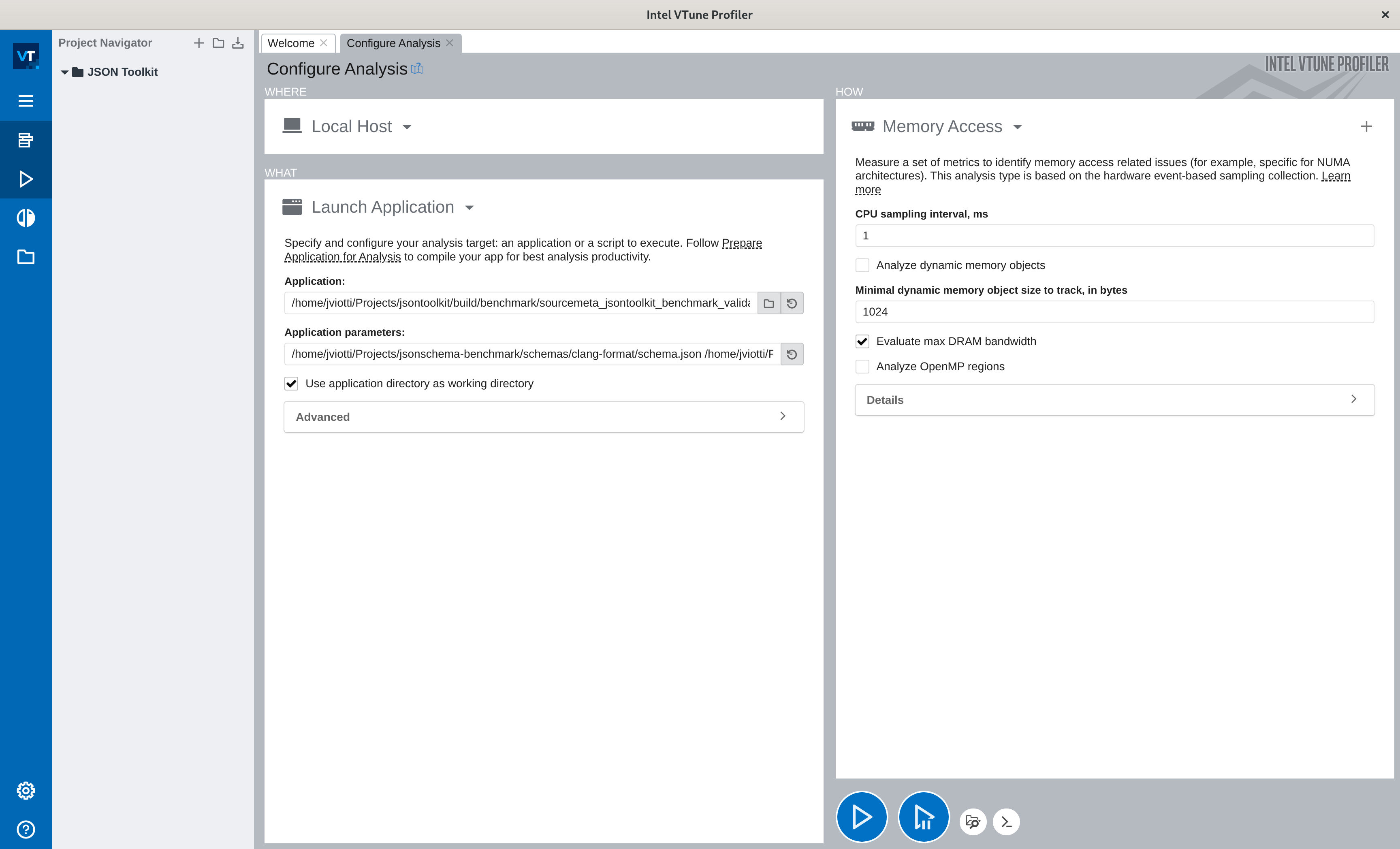1400x849 pixels.
Task: Start analysis paused with blue button
Action: point(923,817)
